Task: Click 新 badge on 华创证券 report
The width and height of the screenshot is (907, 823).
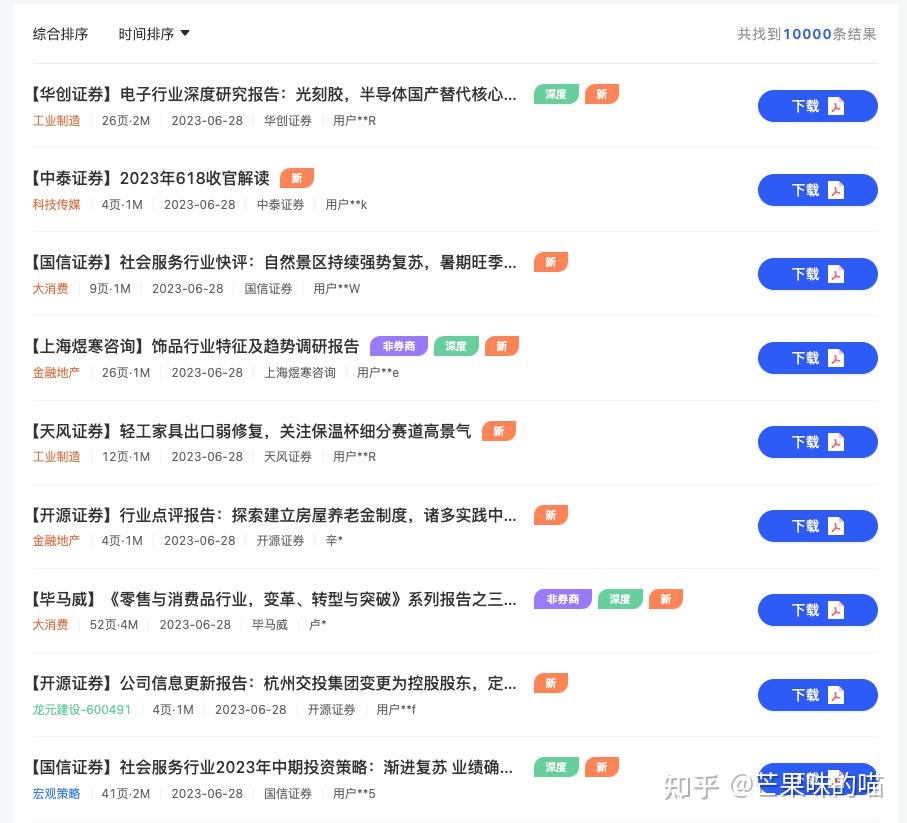Action: (602, 94)
